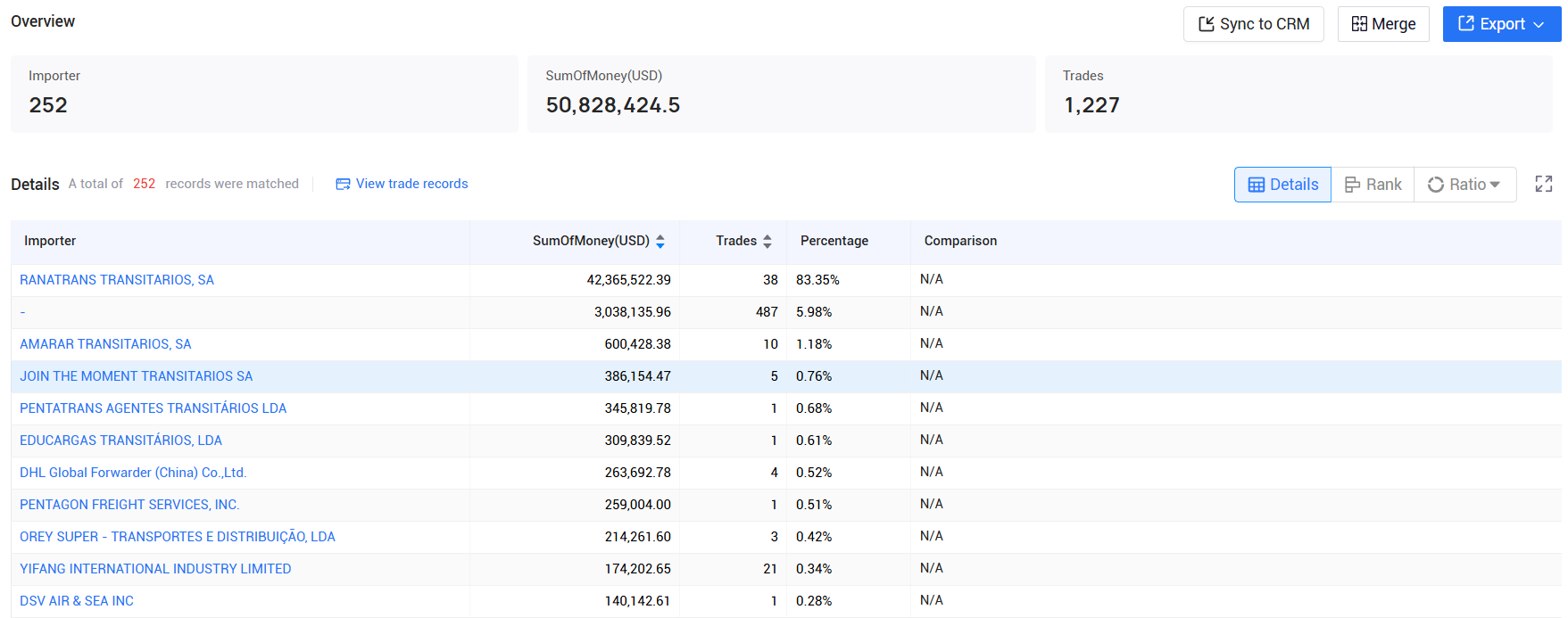Image resolution: width=1568 pixels, height=618 pixels.
Task: Click the value 3,038,135.96
Action: (633, 312)
